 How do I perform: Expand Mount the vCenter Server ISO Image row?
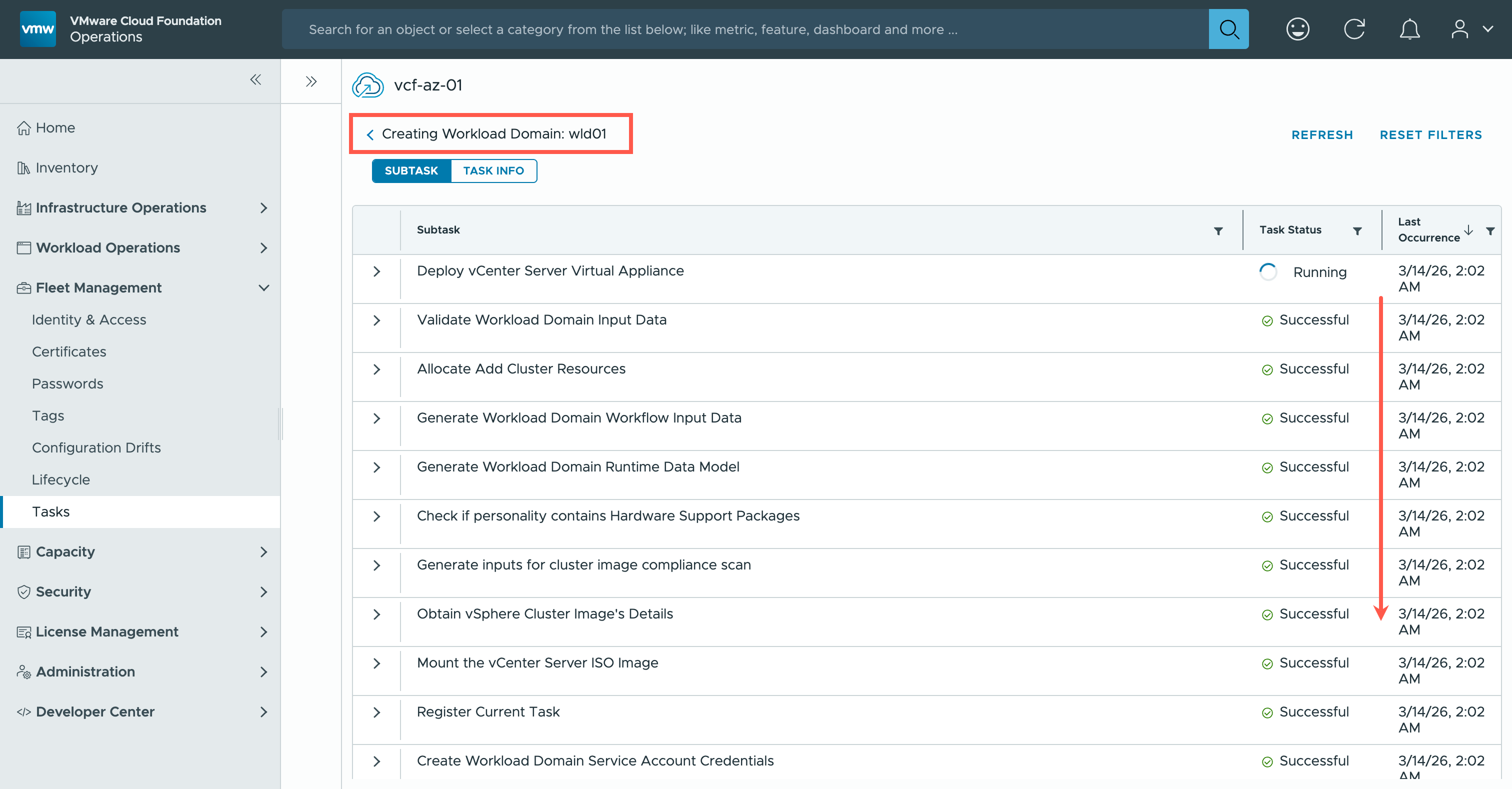pyautogui.click(x=377, y=663)
